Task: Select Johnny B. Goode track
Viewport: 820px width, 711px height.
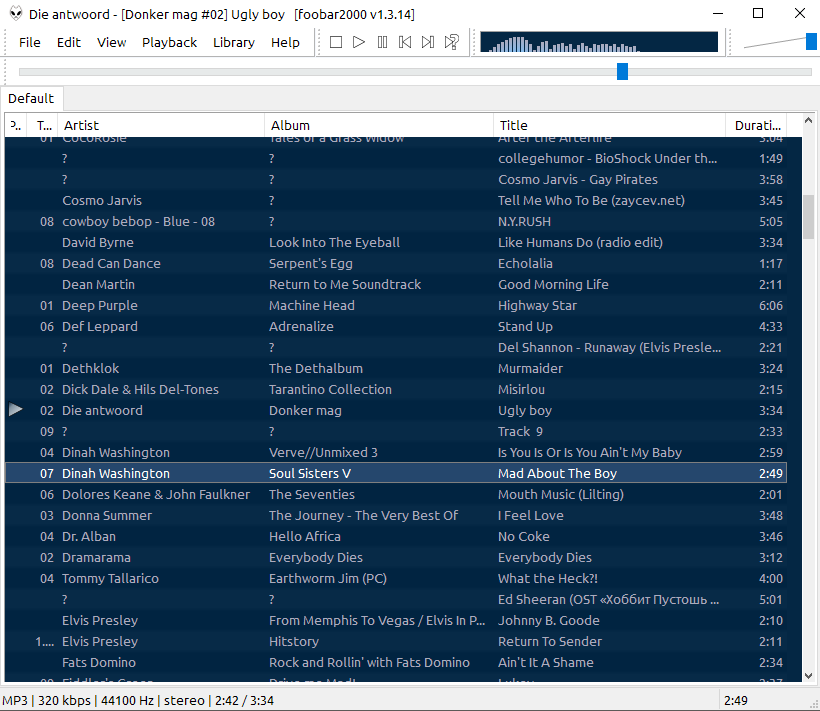Action: pyautogui.click(x=396, y=621)
